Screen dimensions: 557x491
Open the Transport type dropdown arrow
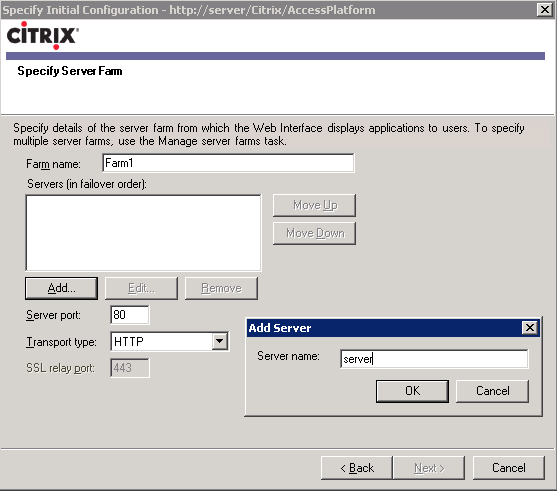click(220, 341)
